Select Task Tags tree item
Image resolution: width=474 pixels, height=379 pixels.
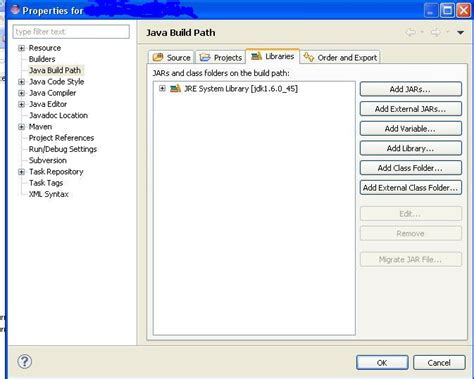(46, 183)
